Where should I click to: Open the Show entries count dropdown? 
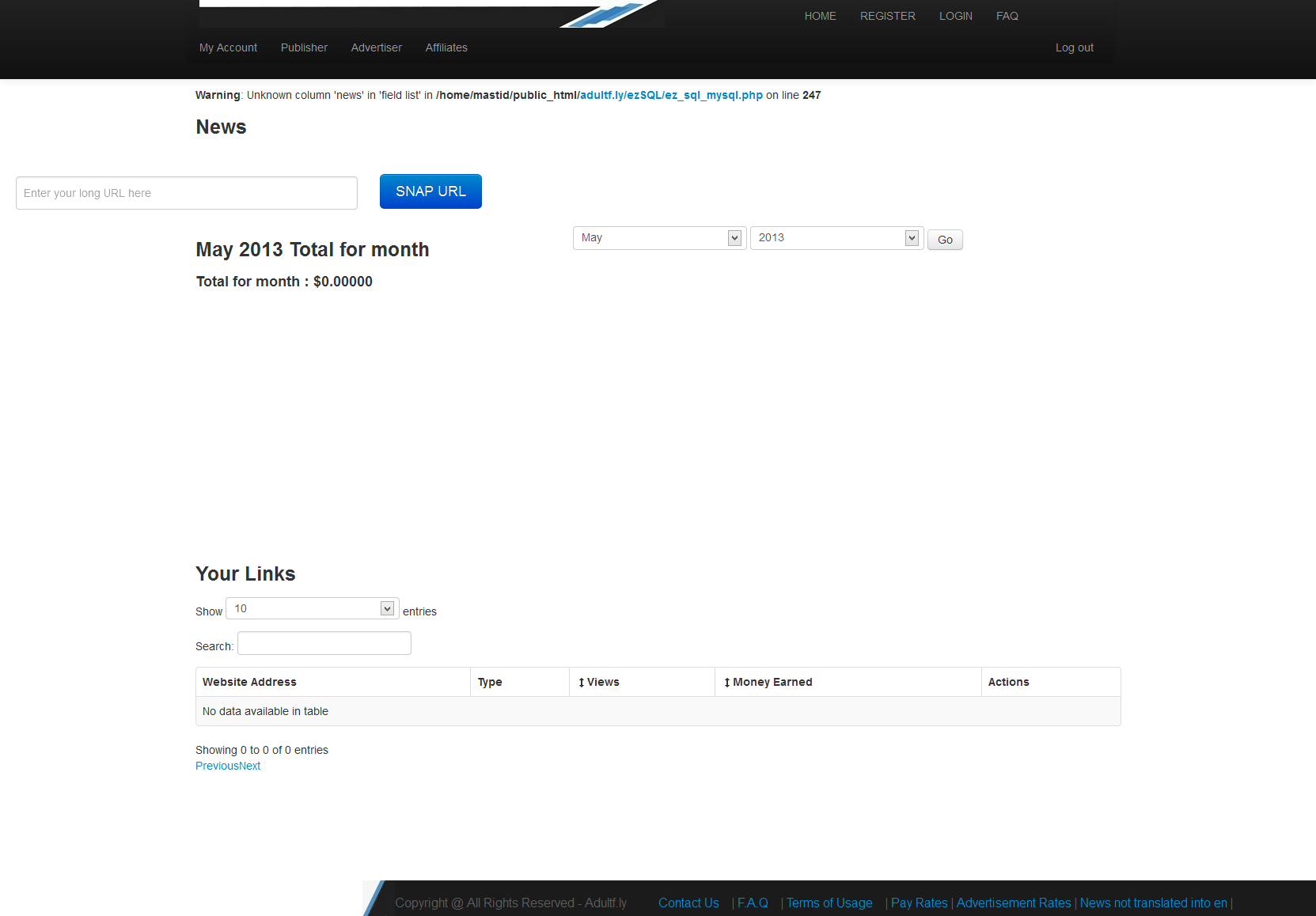pos(312,608)
